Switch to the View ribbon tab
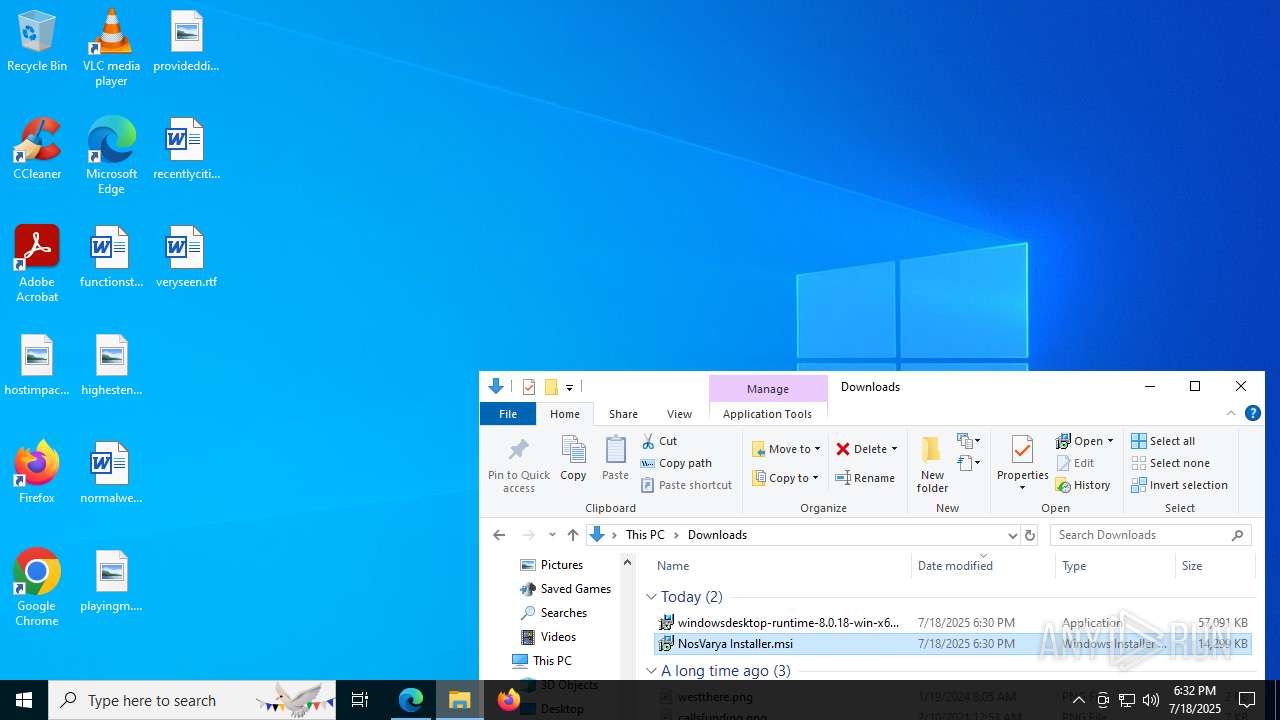The height and width of the screenshot is (720, 1280). pyautogui.click(x=679, y=414)
